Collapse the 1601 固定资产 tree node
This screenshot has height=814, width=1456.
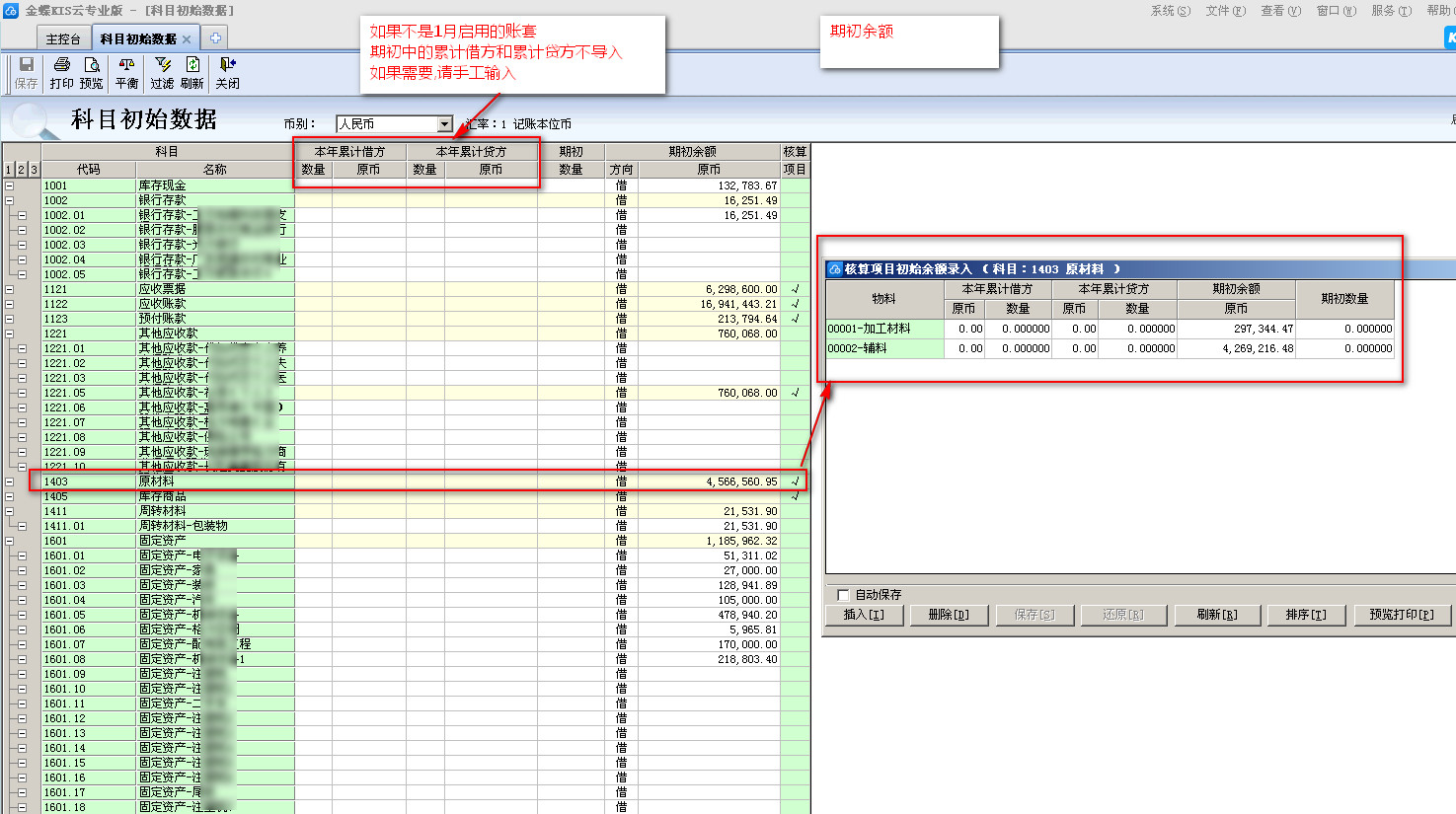click(x=9, y=541)
